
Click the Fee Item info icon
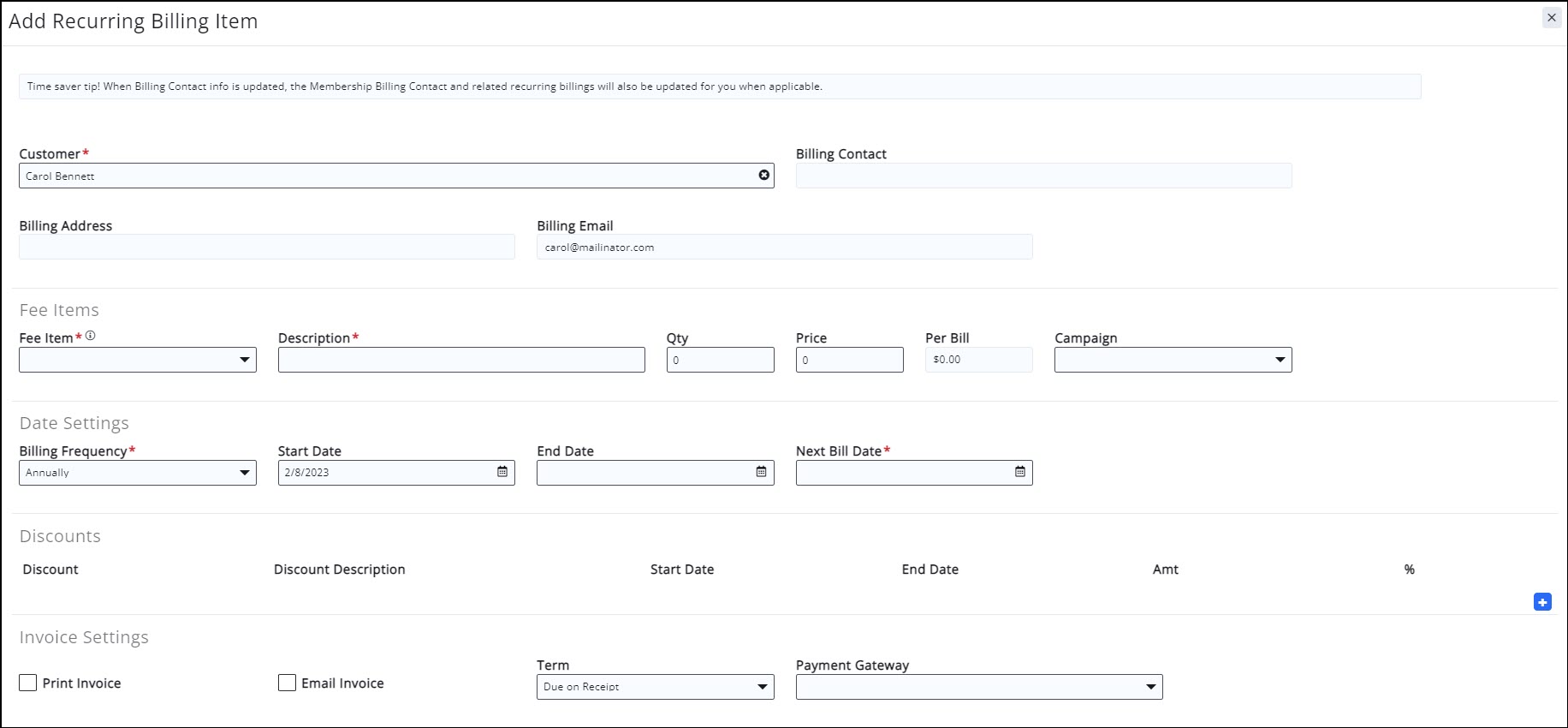coord(91,336)
